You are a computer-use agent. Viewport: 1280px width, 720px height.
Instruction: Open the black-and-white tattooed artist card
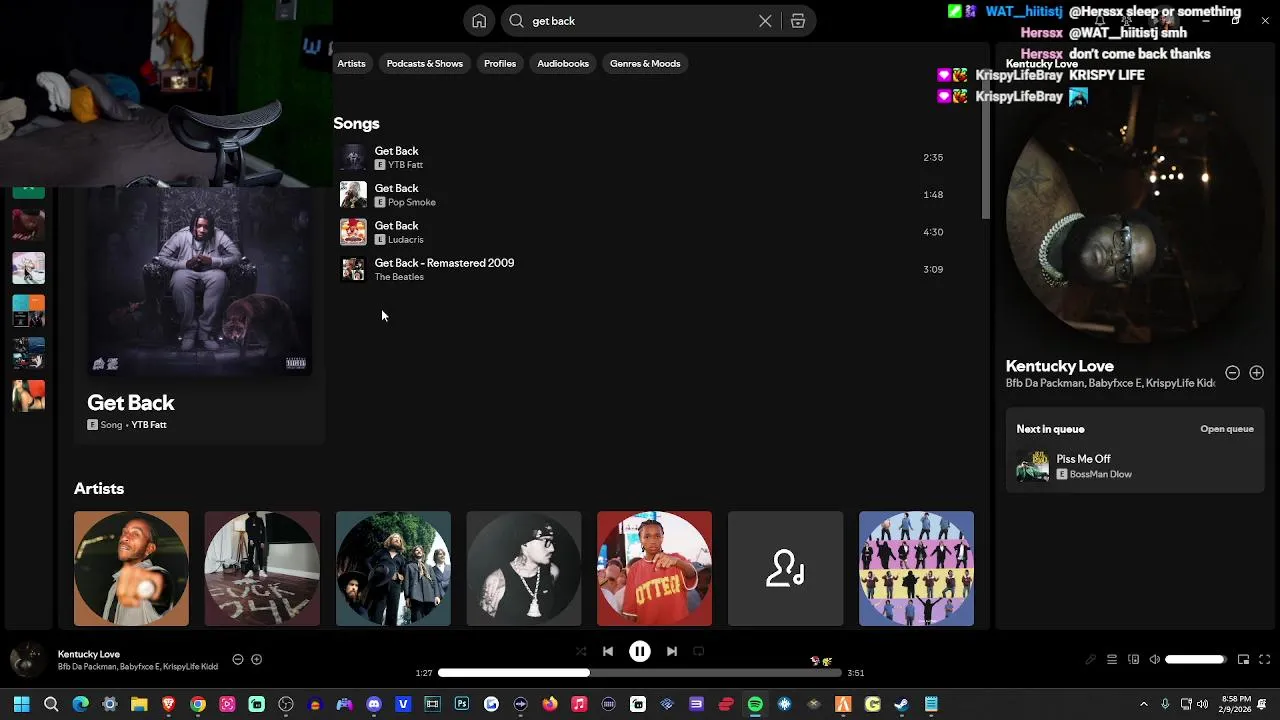tap(524, 569)
